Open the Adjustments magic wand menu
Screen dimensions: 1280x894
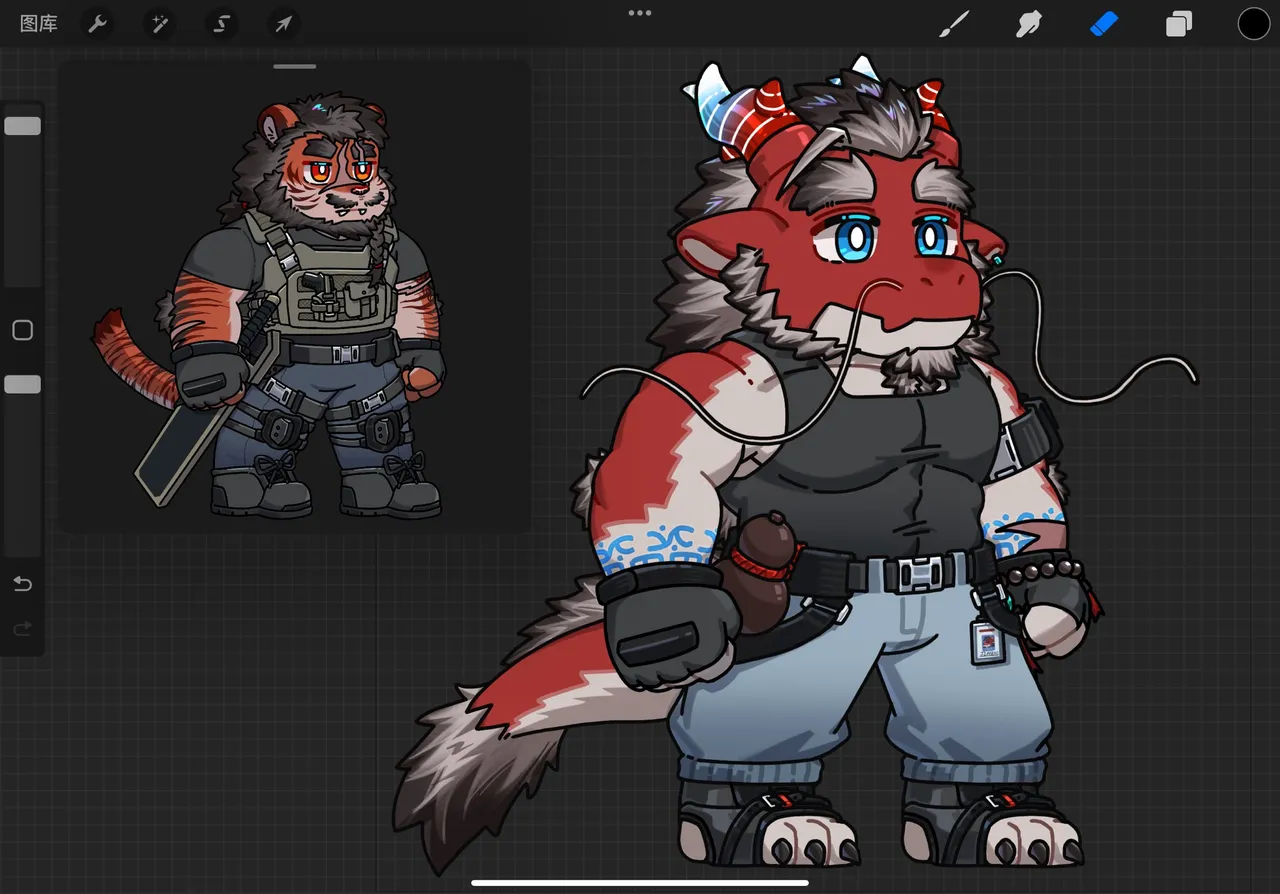tap(159, 24)
